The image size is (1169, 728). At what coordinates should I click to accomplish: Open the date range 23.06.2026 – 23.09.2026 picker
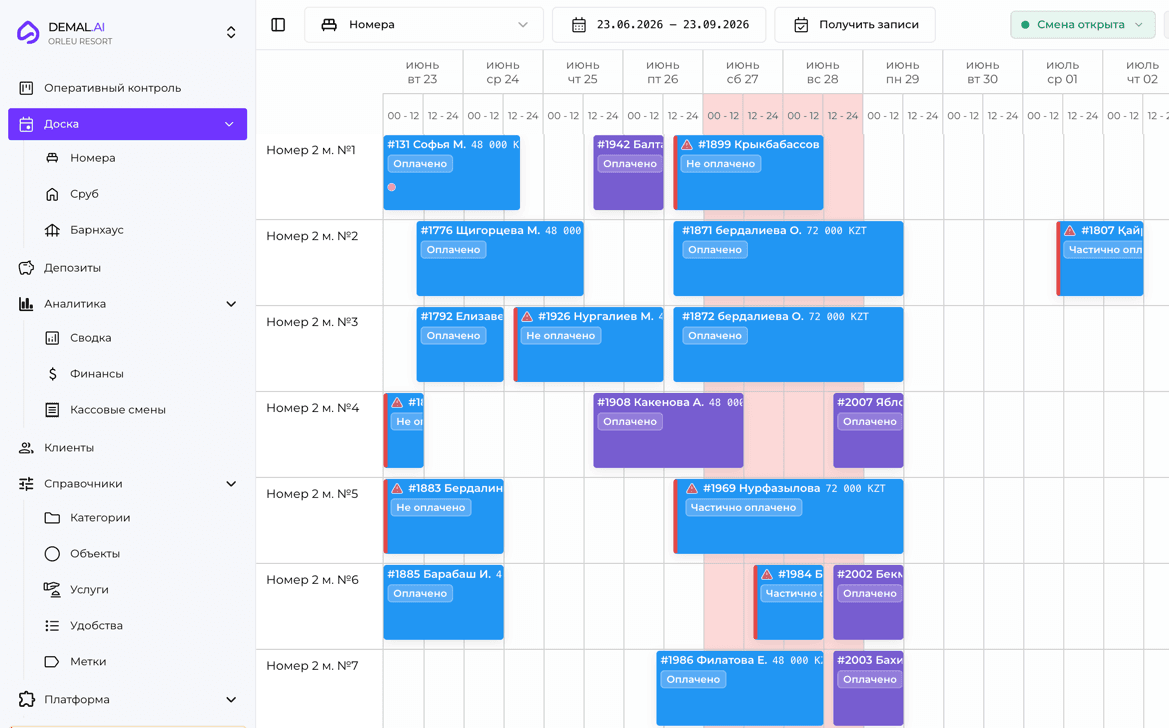[659, 25]
